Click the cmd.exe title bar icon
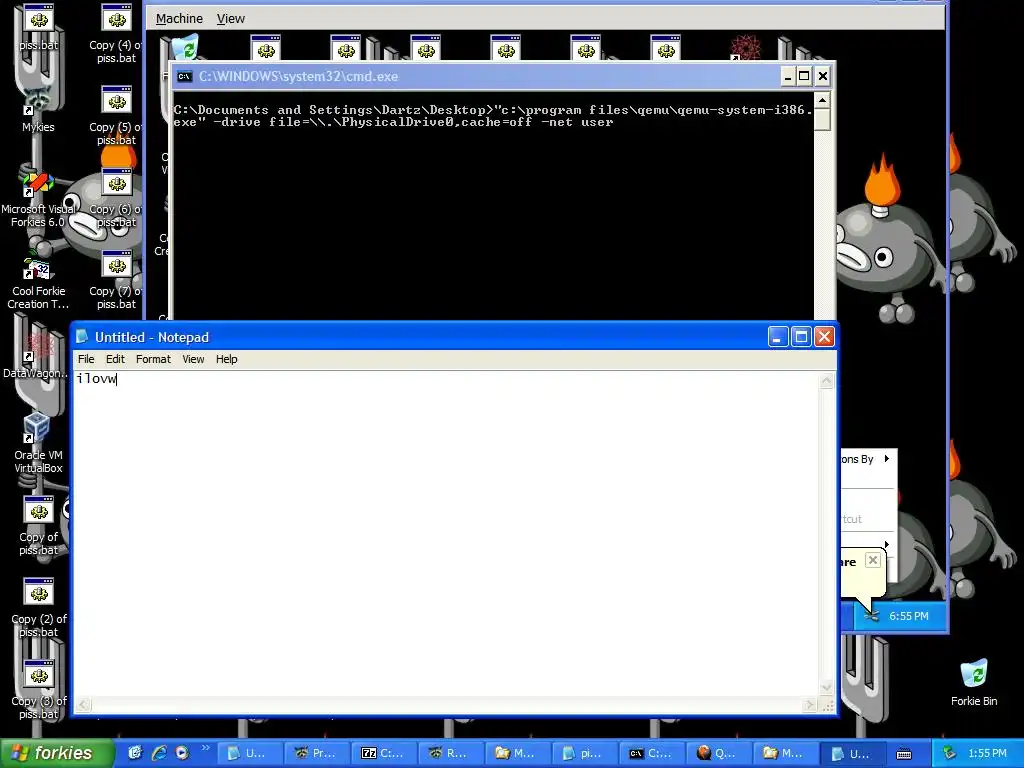This screenshot has height=768, width=1024. (185, 76)
